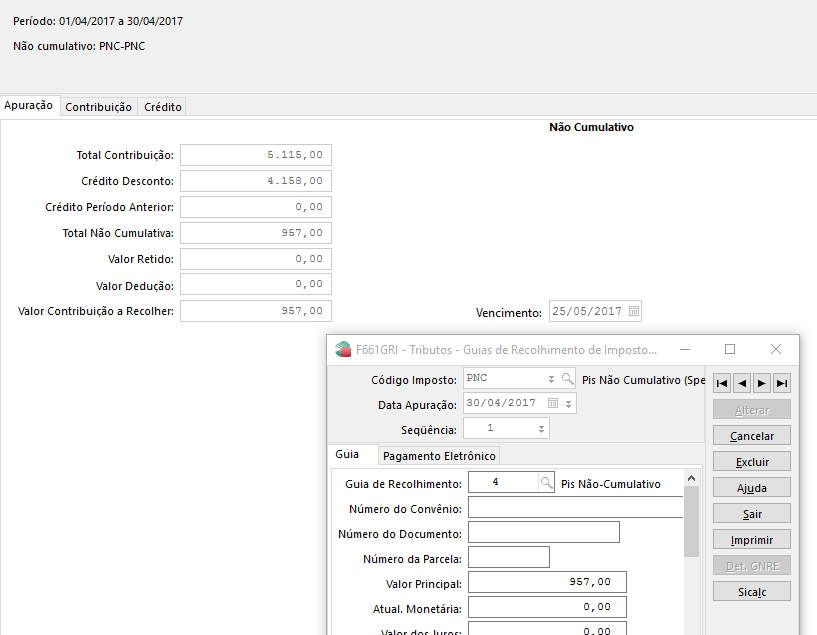Click Atual. Monetária field

[547, 607]
